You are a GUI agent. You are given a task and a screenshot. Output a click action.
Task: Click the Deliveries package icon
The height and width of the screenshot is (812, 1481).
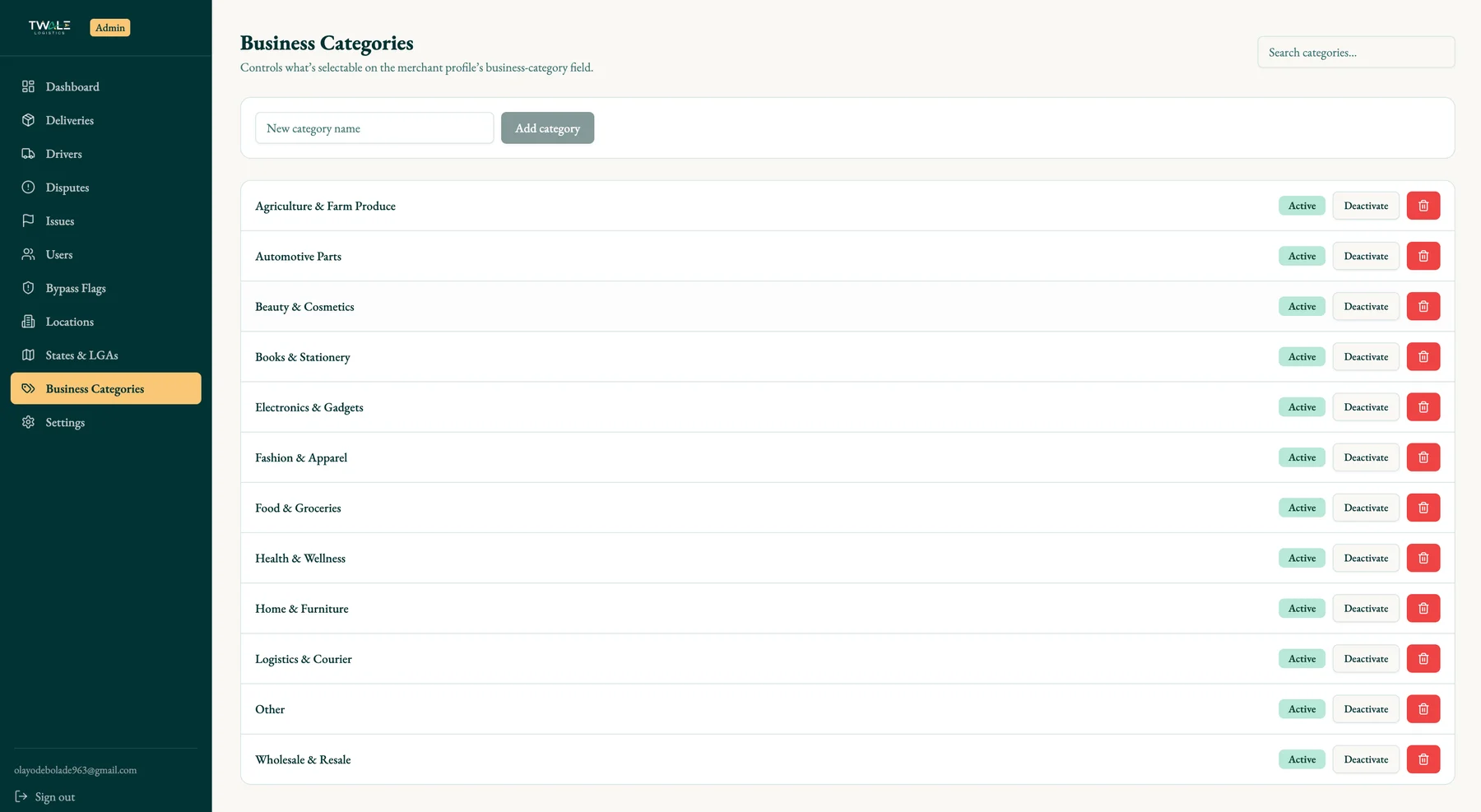(28, 120)
